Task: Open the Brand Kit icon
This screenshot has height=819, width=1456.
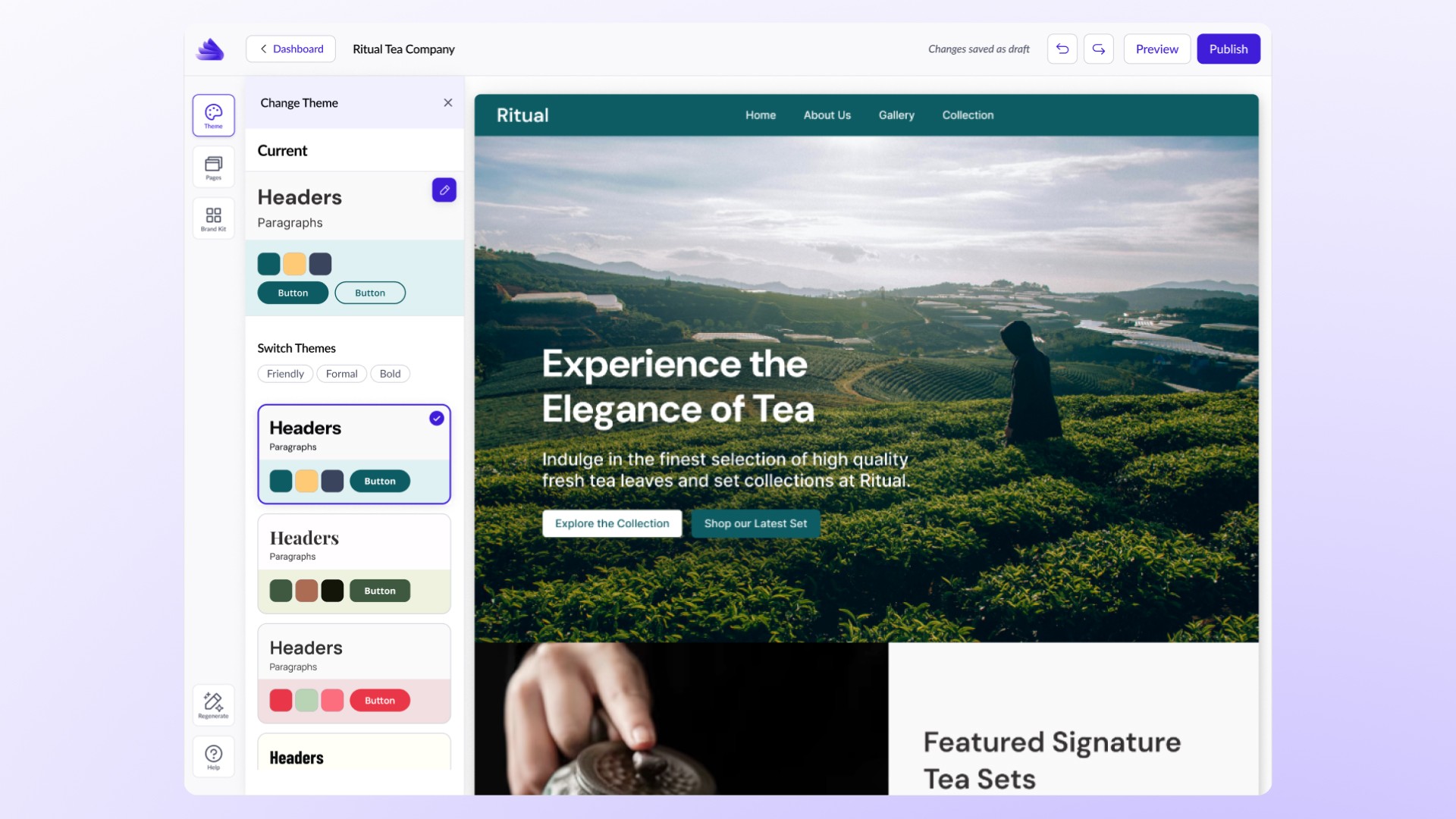Action: pyautogui.click(x=213, y=218)
